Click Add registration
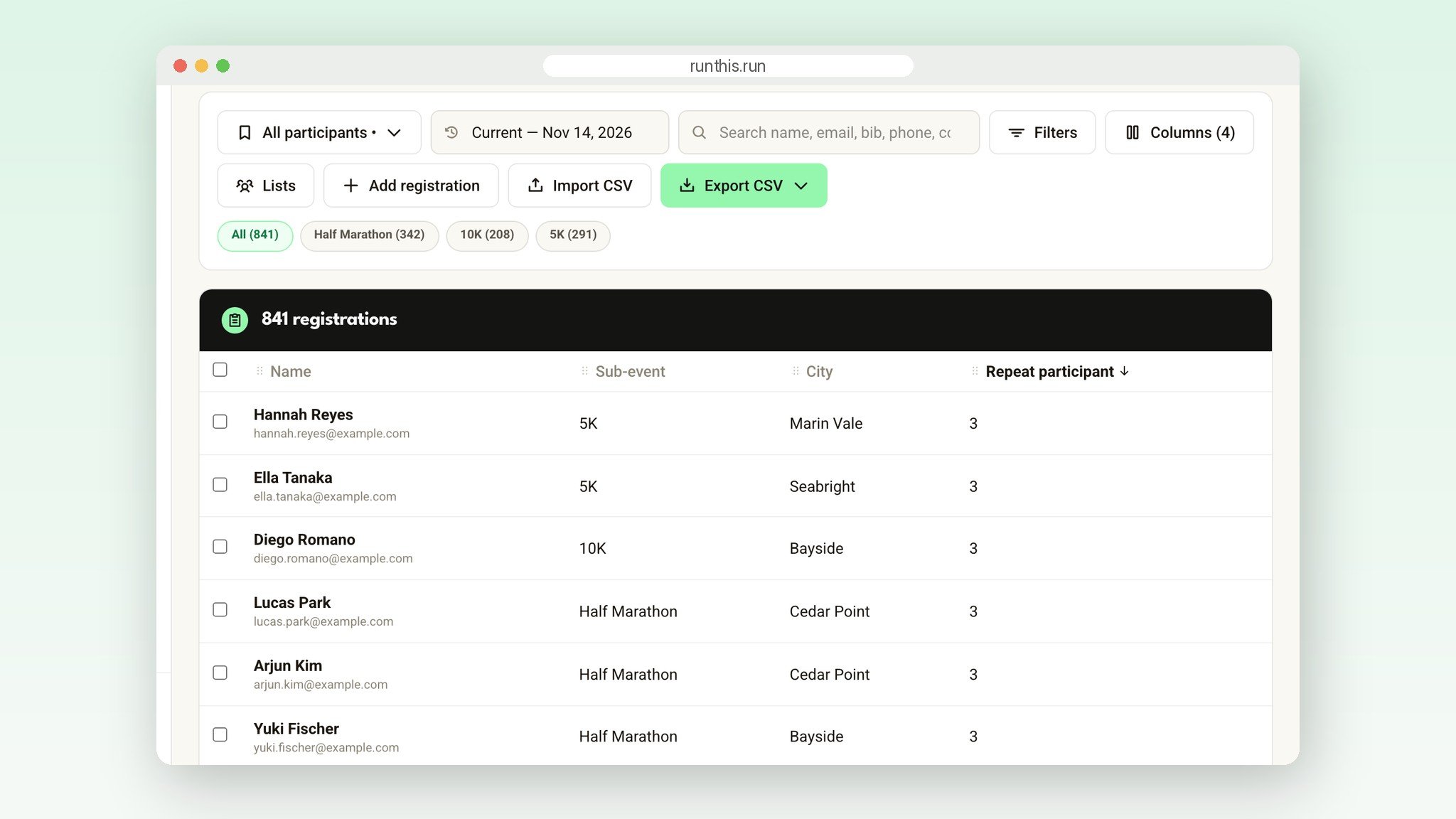The width and height of the screenshot is (1456, 819). click(x=411, y=186)
